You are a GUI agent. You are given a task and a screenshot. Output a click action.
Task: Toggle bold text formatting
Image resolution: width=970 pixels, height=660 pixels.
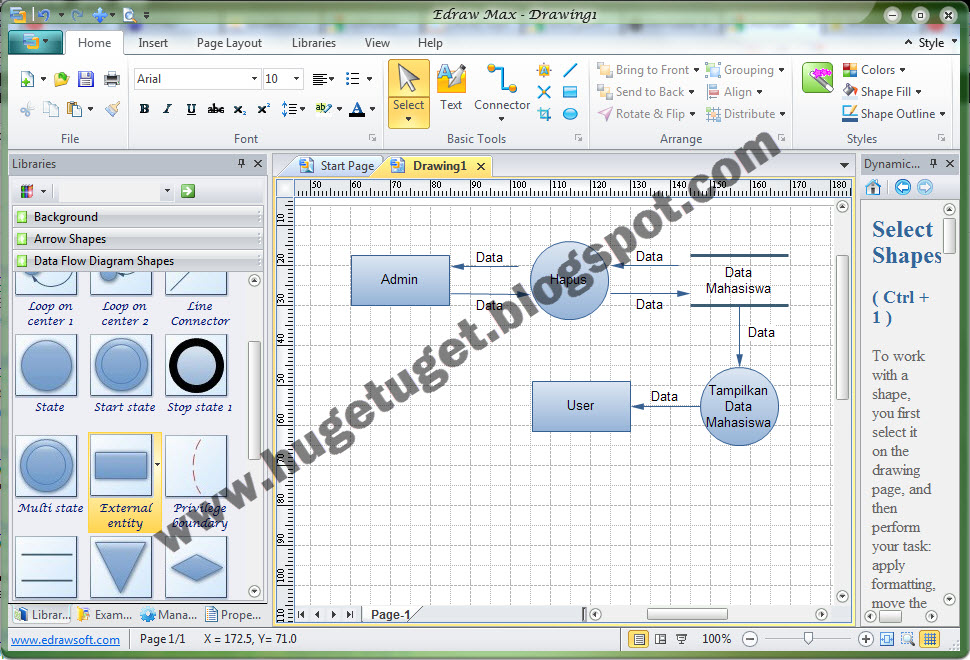pyautogui.click(x=144, y=109)
